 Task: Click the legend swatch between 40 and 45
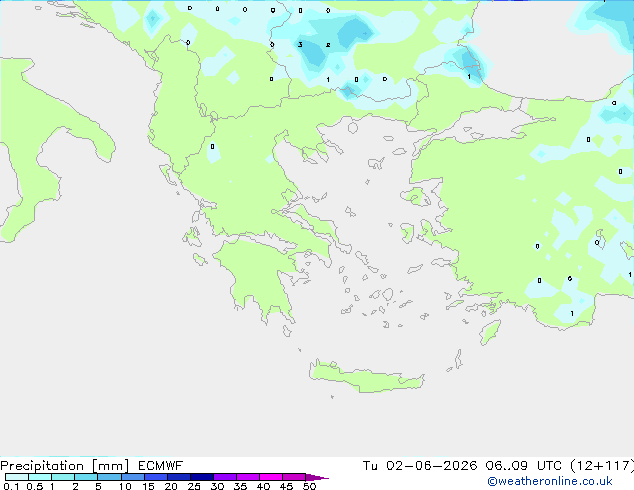pyautogui.click(x=271, y=477)
